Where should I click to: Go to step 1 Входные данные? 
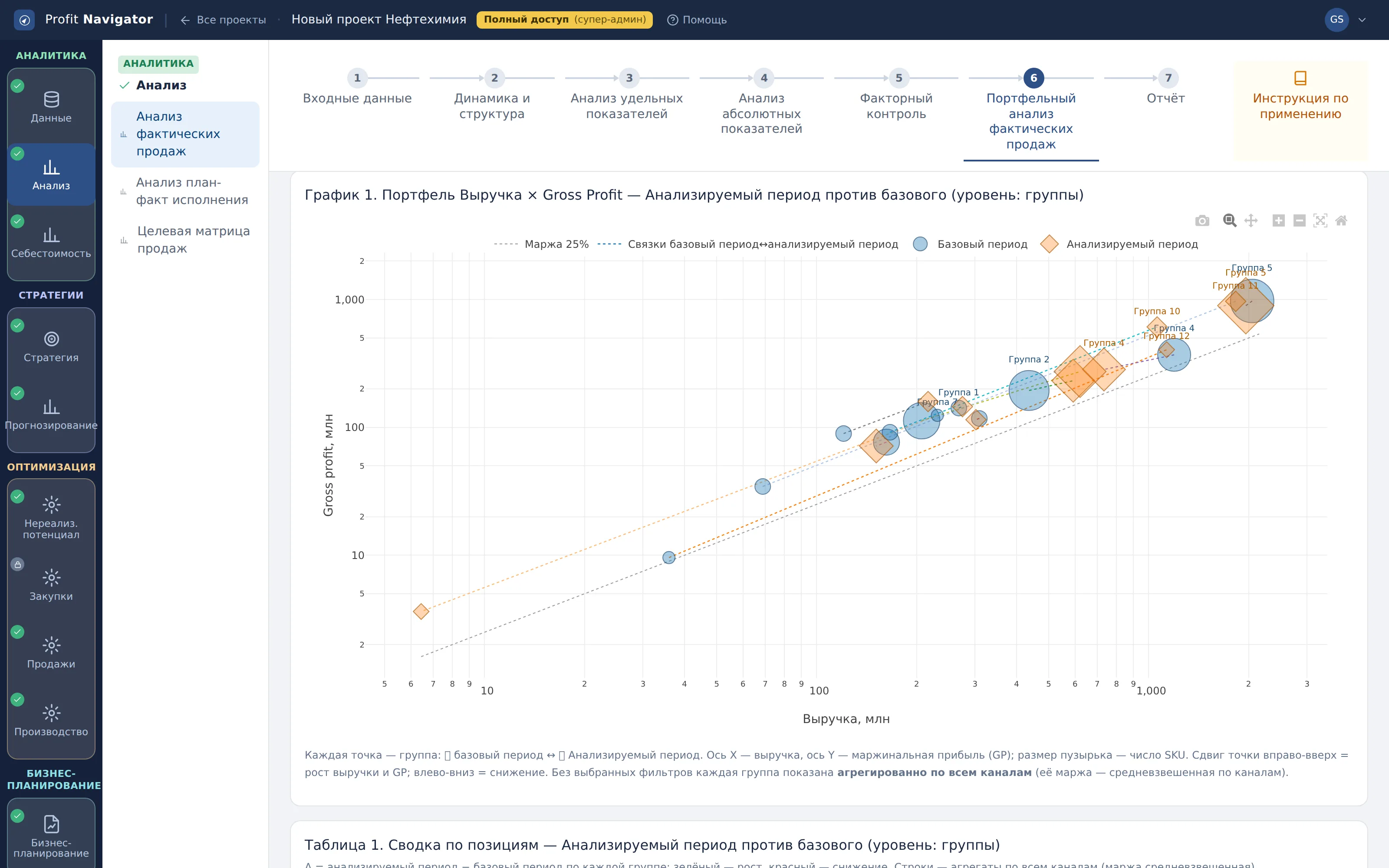[357, 89]
